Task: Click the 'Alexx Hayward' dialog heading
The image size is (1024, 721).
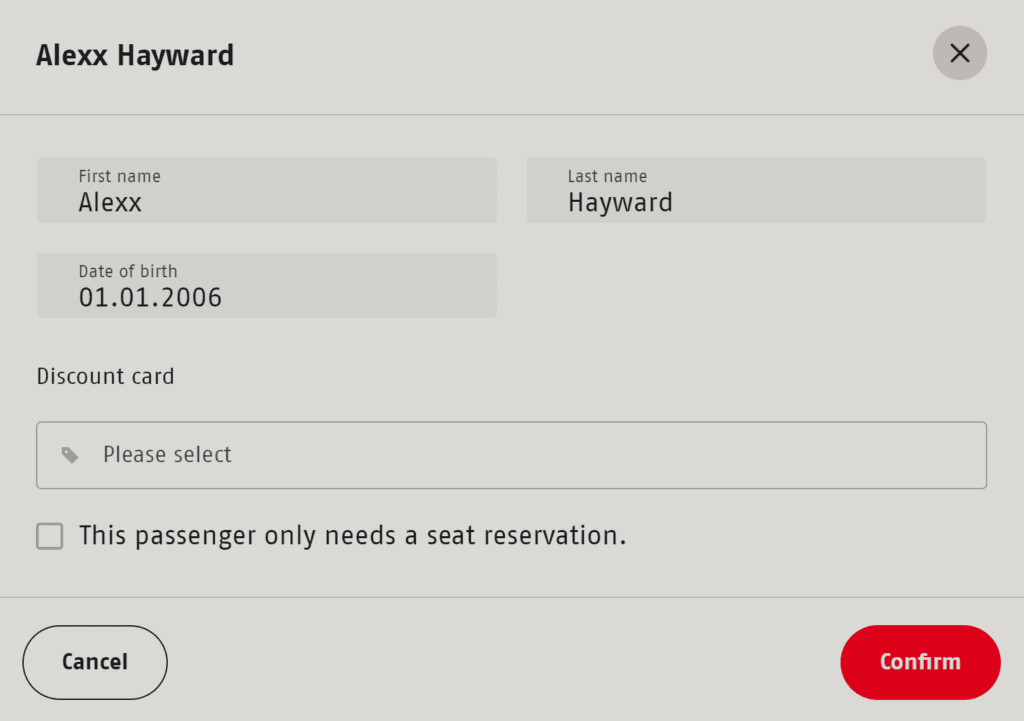Action: 135,55
